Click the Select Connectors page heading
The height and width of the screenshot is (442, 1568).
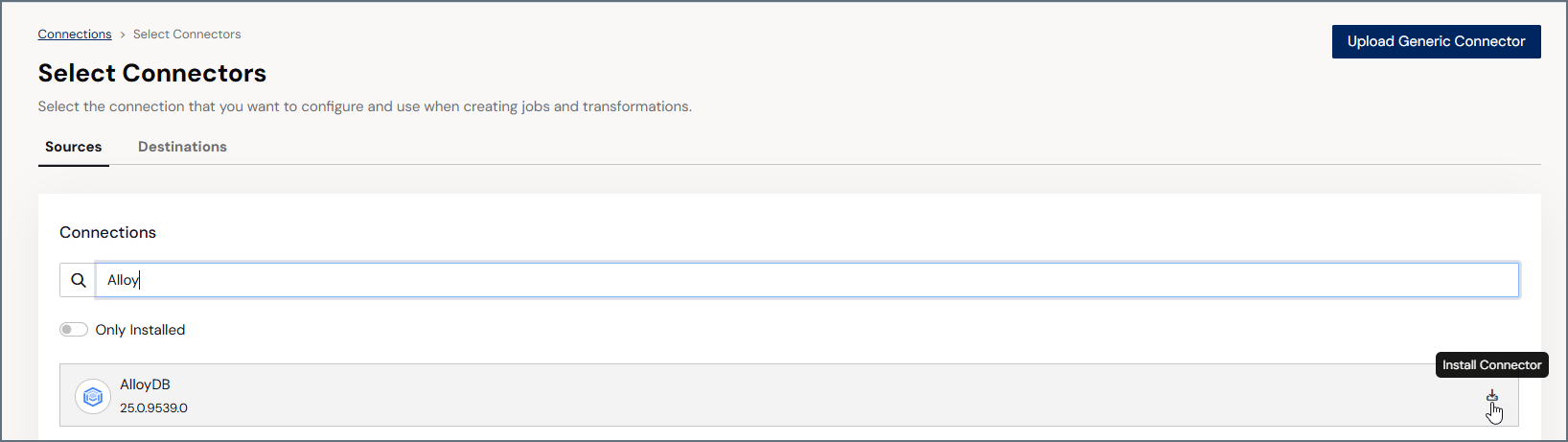[x=152, y=73]
